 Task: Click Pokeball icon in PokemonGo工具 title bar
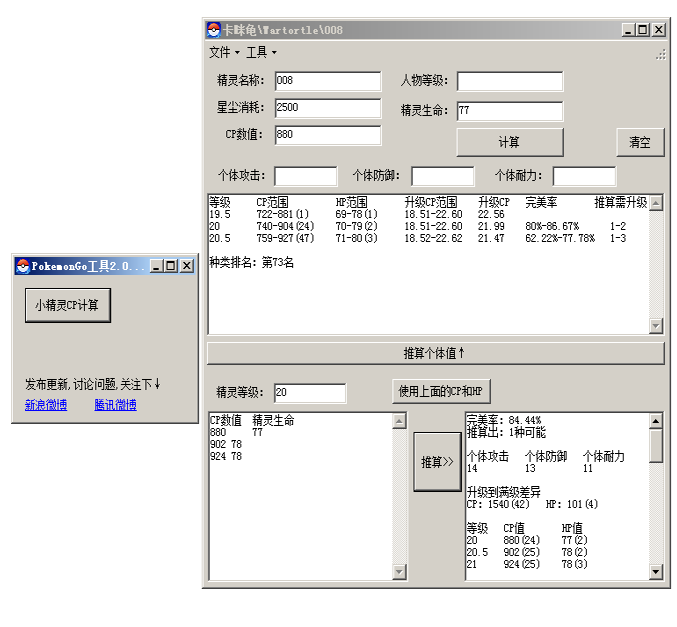tap(22, 266)
